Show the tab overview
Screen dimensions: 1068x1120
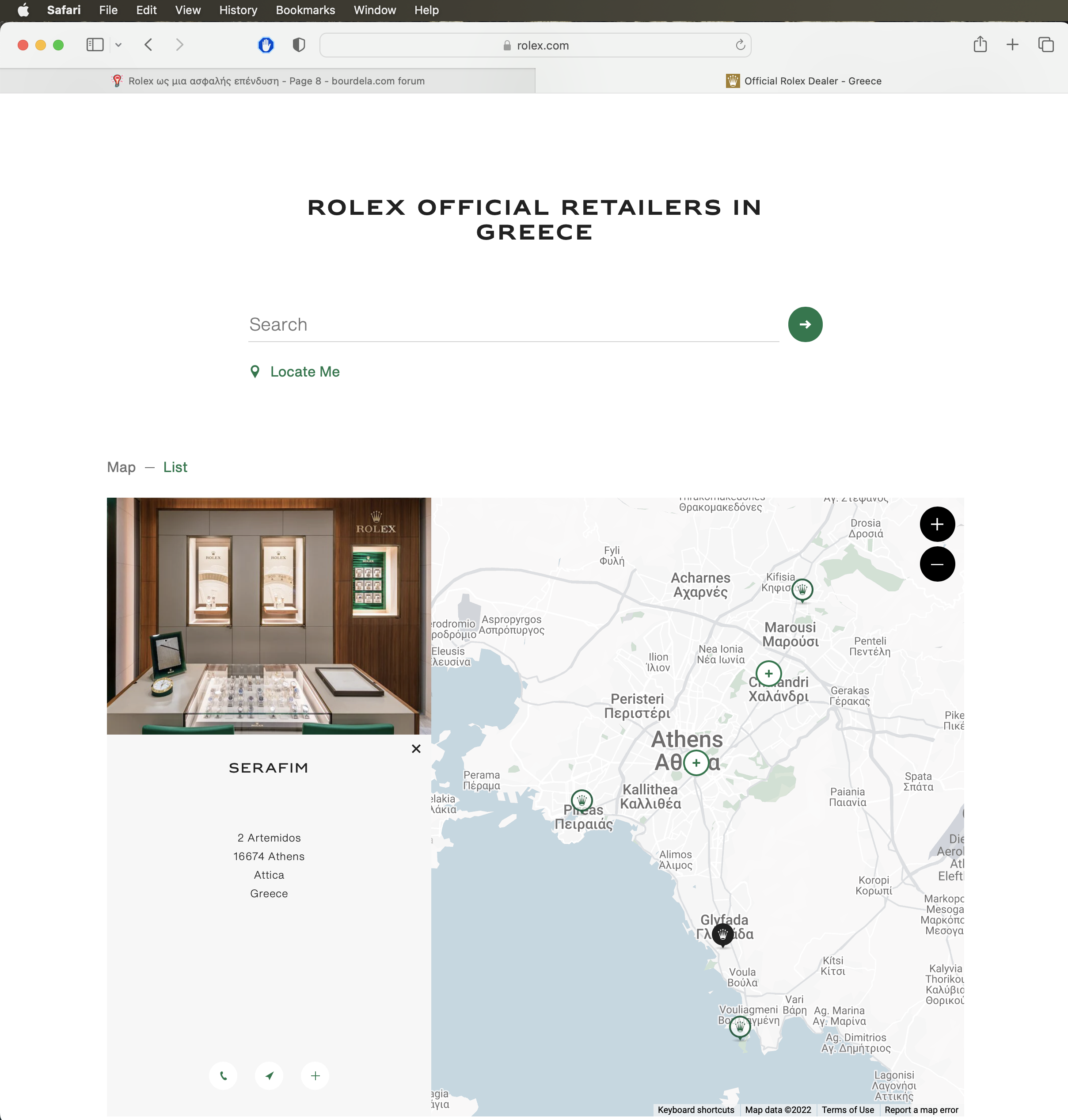tap(1046, 45)
